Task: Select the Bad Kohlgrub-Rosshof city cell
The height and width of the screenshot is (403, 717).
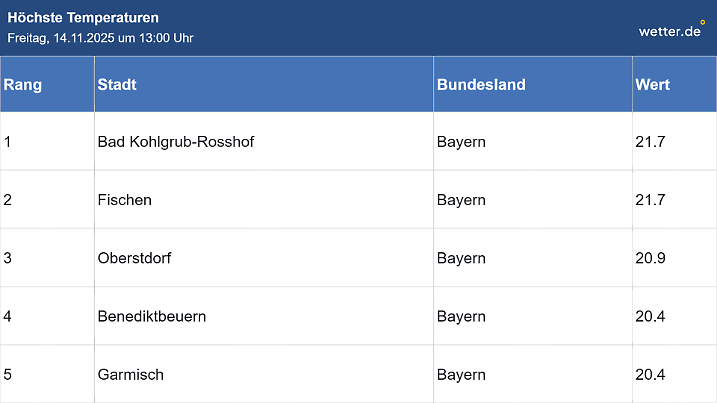Action: pyautogui.click(x=176, y=142)
